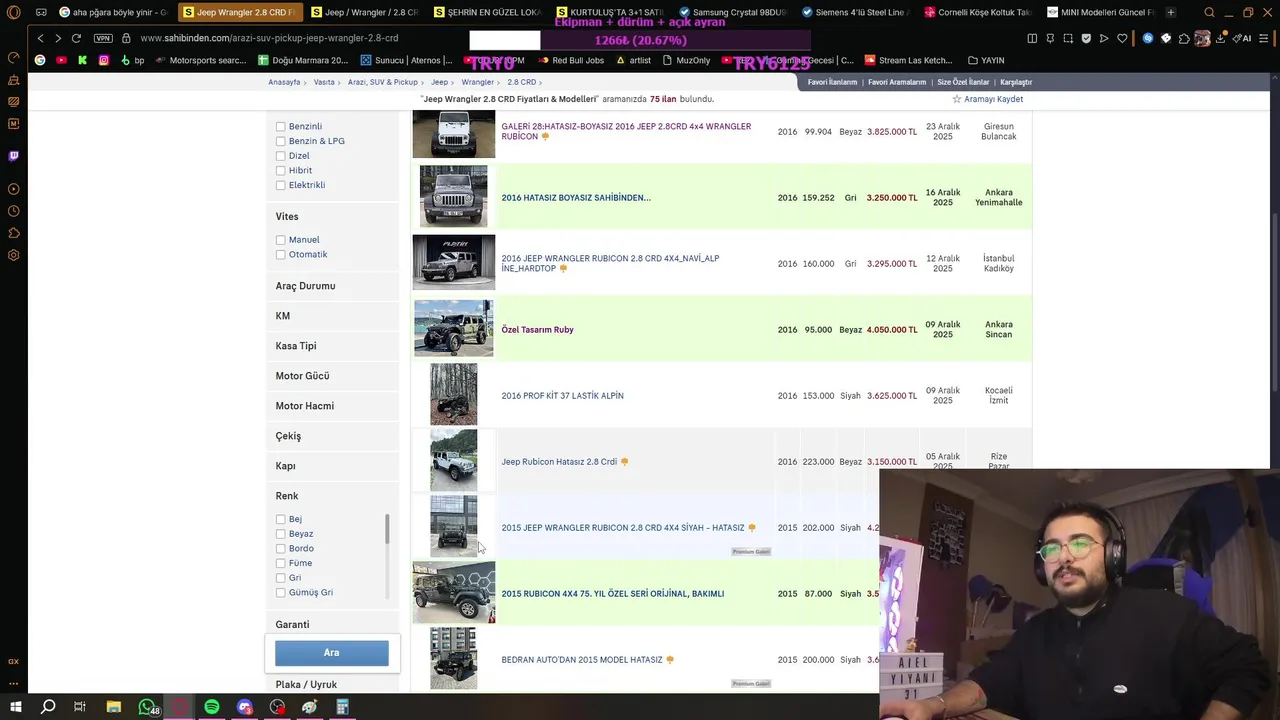The width and height of the screenshot is (1280, 720).
Task: Check the Otomatik gearbox filter
Action: [280, 254]
